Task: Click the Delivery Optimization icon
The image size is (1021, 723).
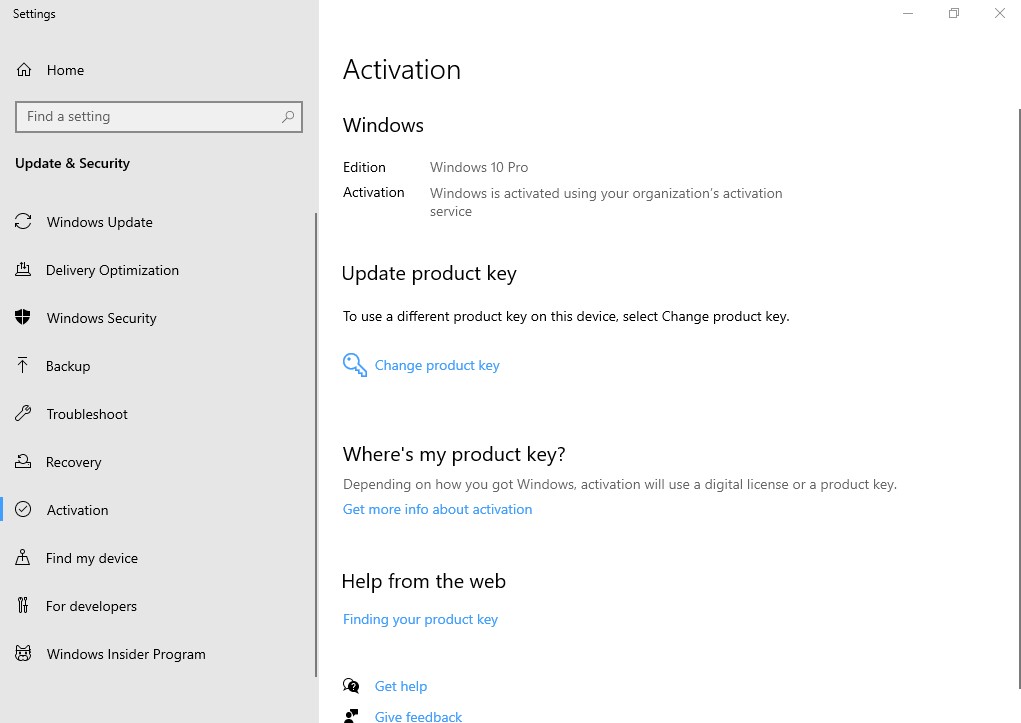Action: (x=23, y=270)
